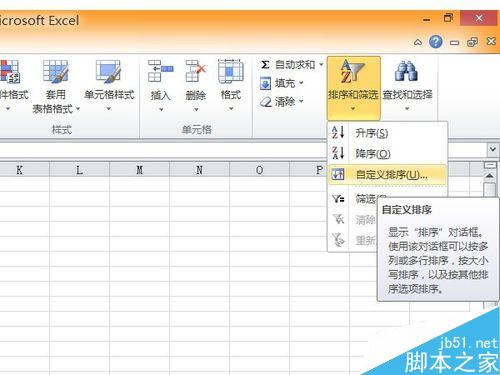
Task: Expand AutoSum dropdown arrow
Action: pos(321,64)
